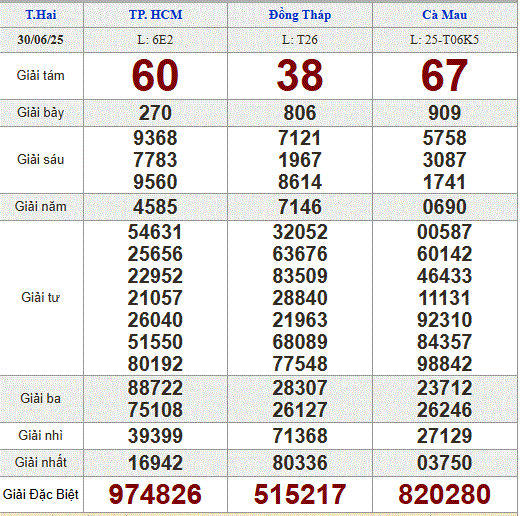Screen dimensions: 527x516
Task: Click the Giải tám row label
Action: [x=41, y=76]
